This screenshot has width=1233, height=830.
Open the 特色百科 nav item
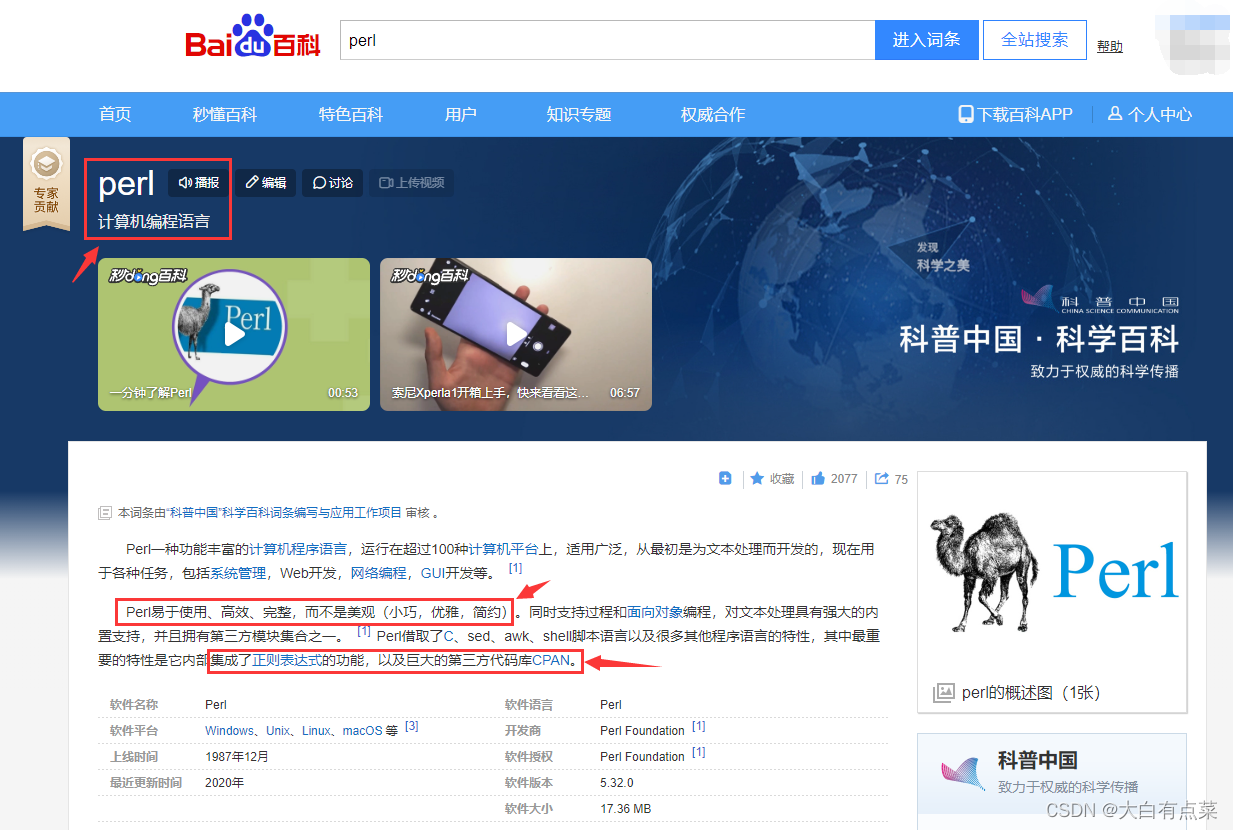pyautogui.click(x=351, y=114)
